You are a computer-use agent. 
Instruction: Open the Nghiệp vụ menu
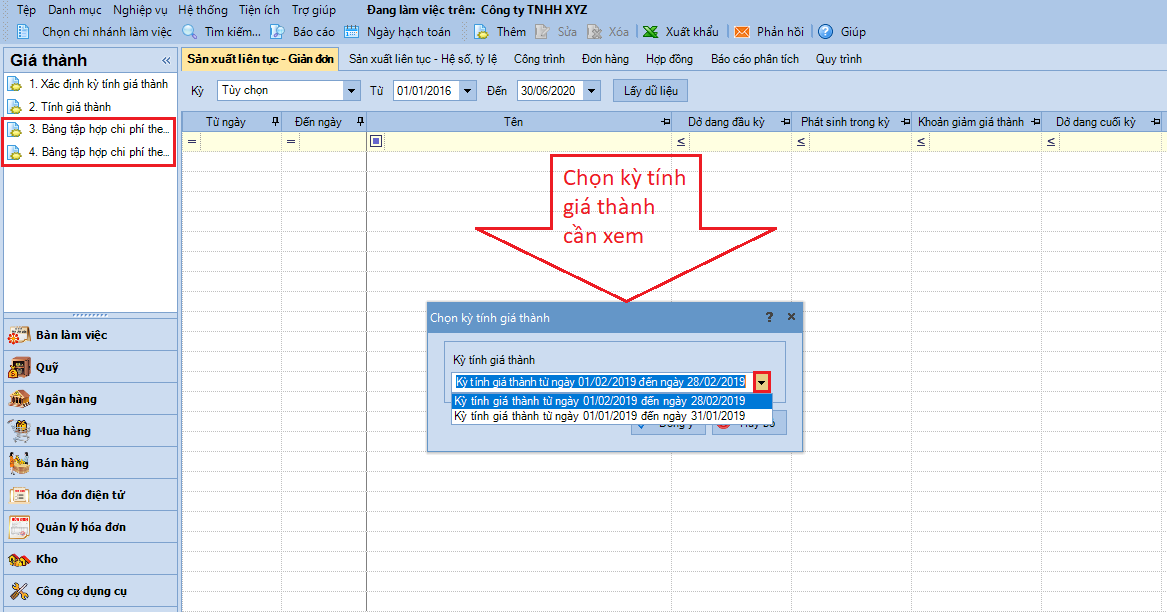pos(140,9)
